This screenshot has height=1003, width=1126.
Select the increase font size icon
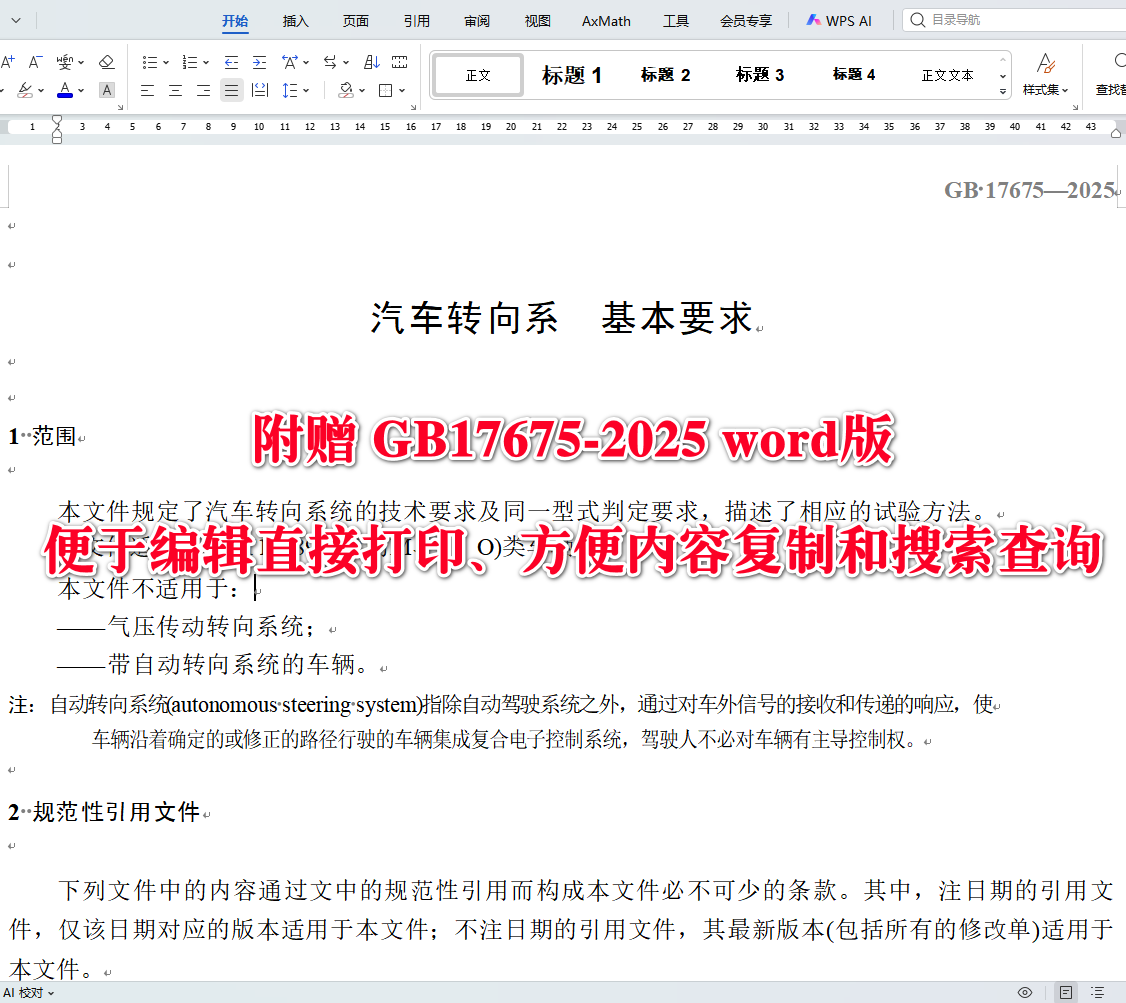(8, 62)
